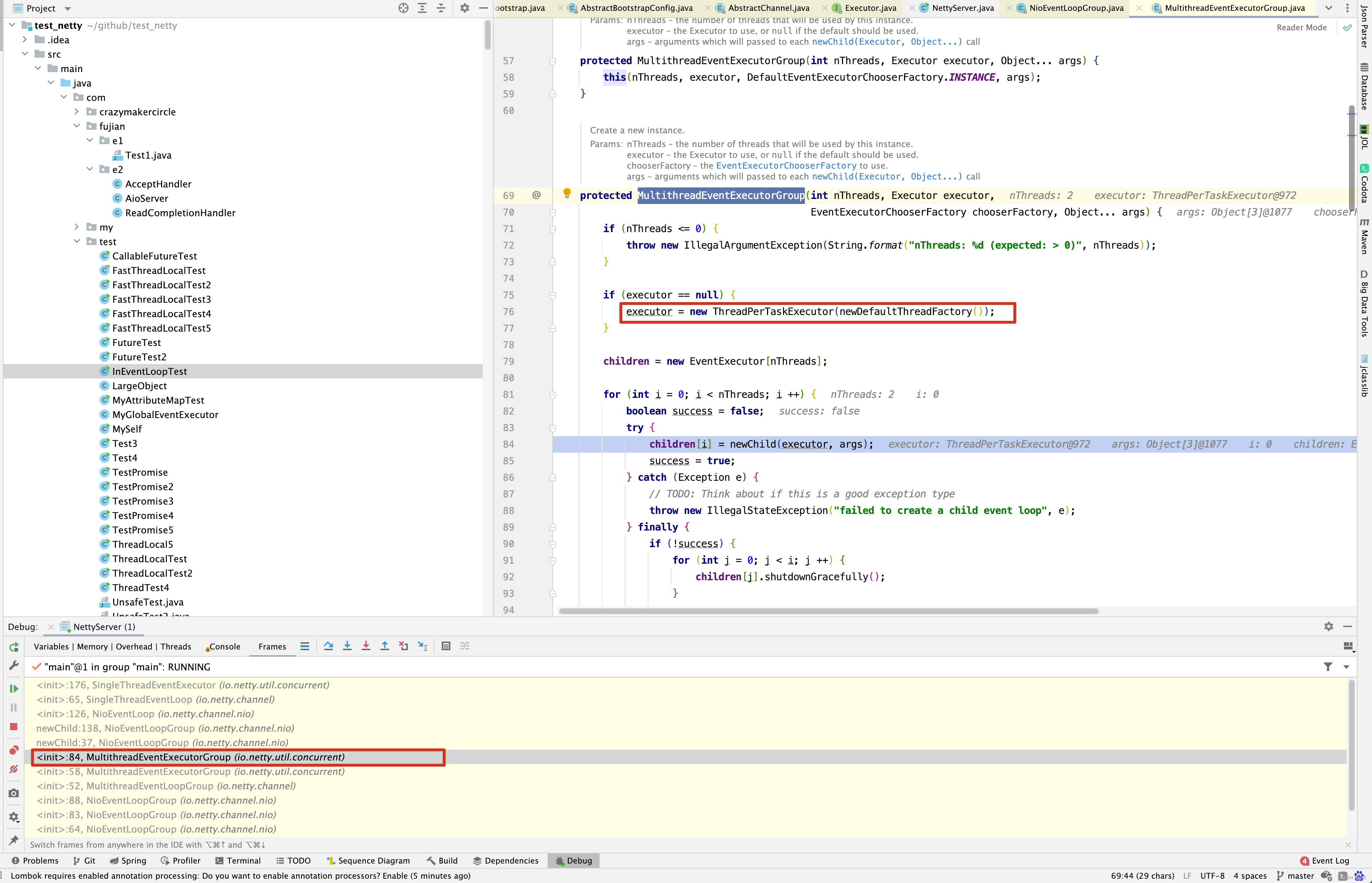Click the Variables panel label
The height and width of the screenshot is (883, 1372).
(52, 646)
